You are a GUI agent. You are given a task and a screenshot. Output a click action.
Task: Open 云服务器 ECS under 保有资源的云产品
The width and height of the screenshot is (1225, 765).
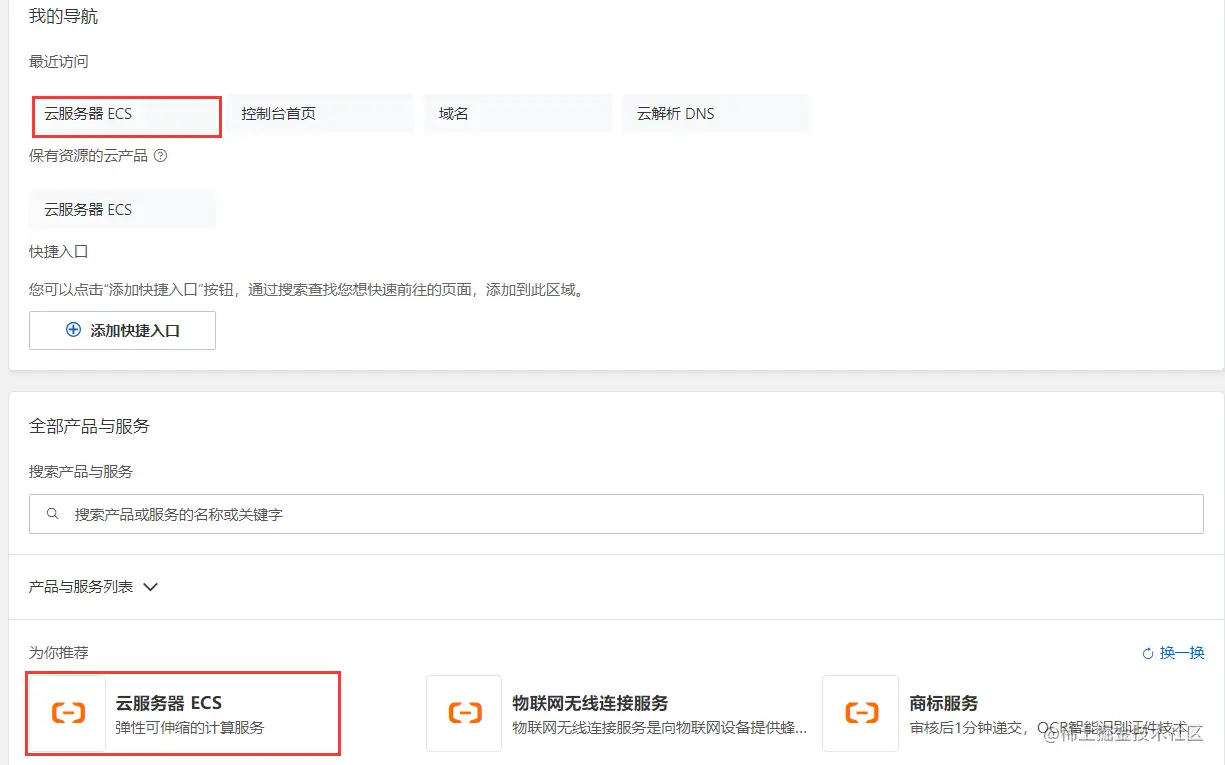(122, 210)
